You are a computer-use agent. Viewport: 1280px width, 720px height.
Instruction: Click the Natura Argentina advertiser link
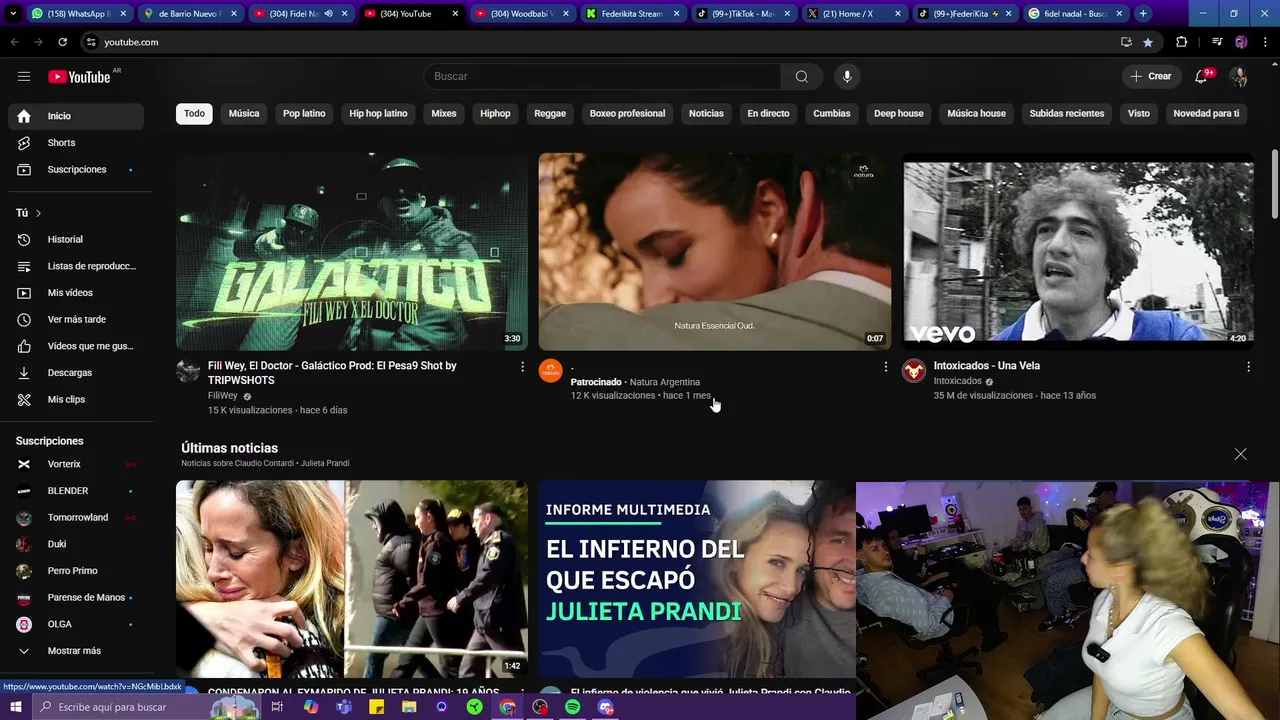point(664,382)
